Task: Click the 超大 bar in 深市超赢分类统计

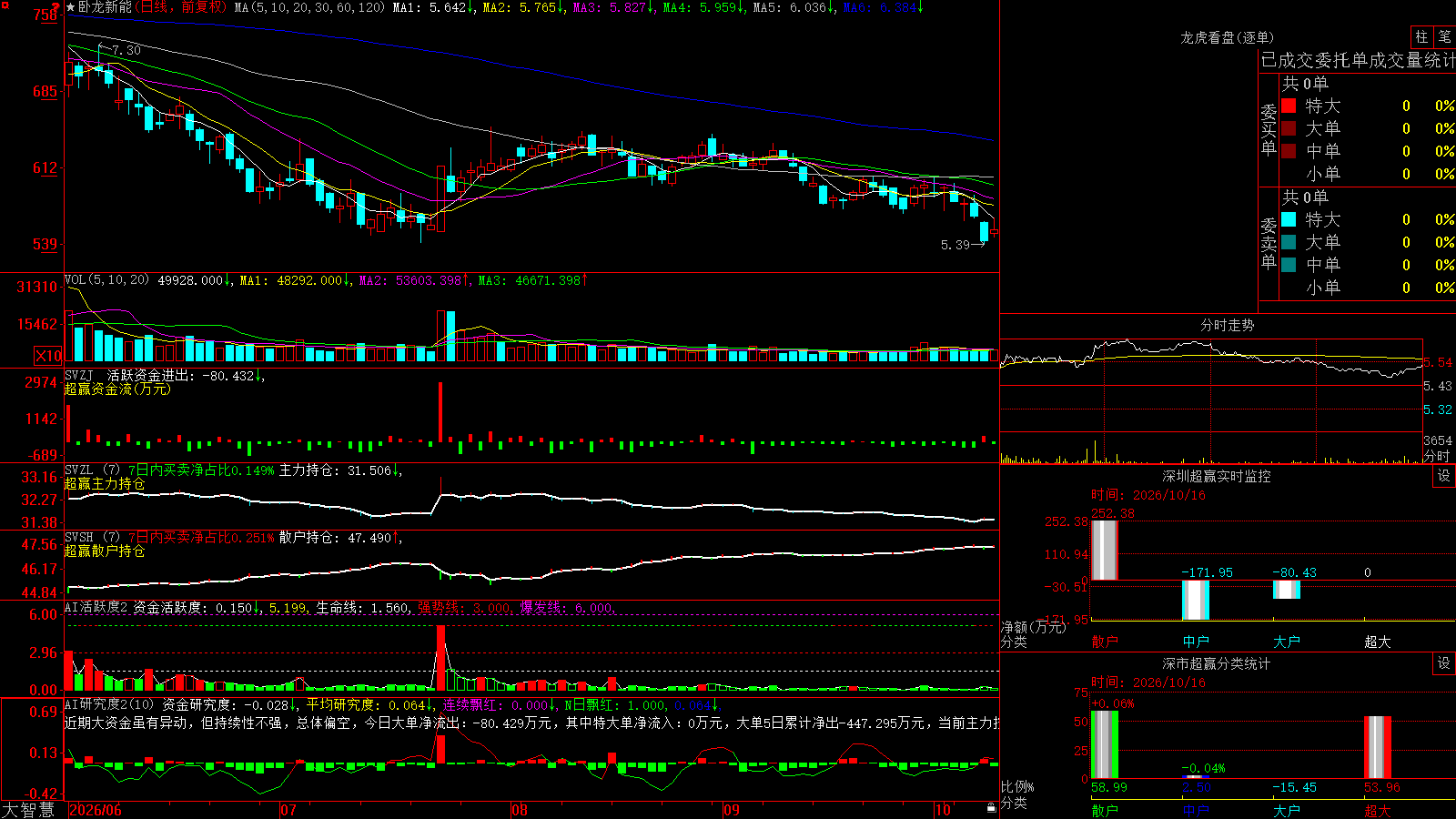Action: [x=1378, y=747]
